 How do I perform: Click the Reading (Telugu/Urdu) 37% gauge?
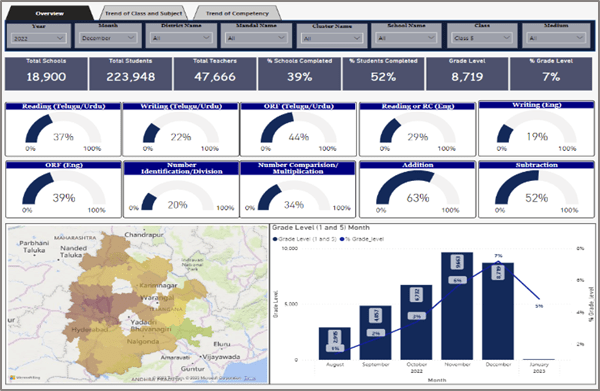point(63,129)
